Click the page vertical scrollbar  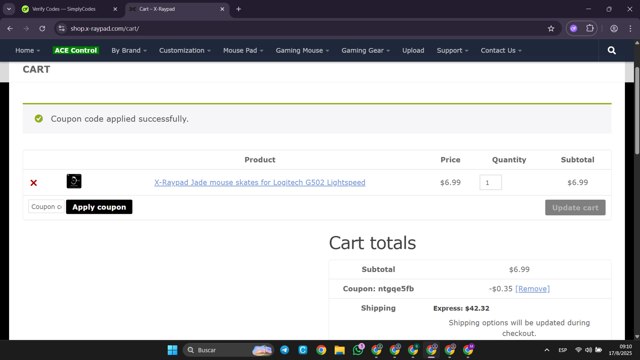[637, 110]
